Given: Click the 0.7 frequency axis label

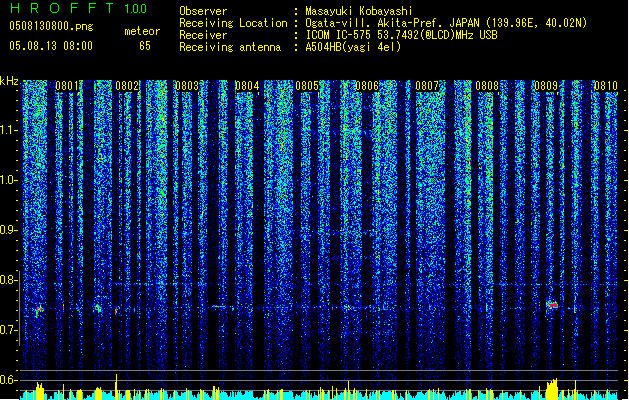Looking at the screenshot, I should (8, 330).
